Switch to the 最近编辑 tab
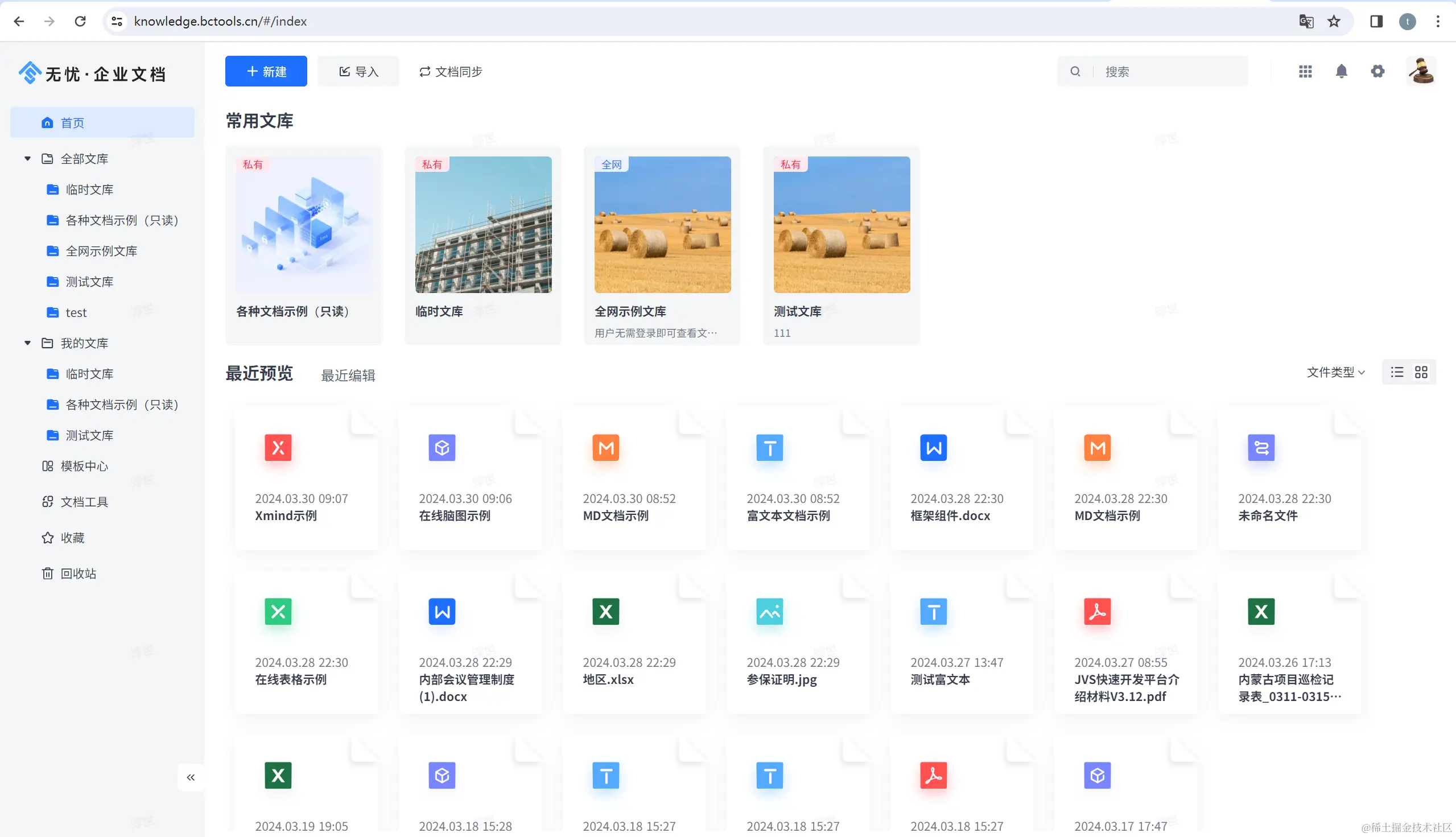 tap(348, 376)
